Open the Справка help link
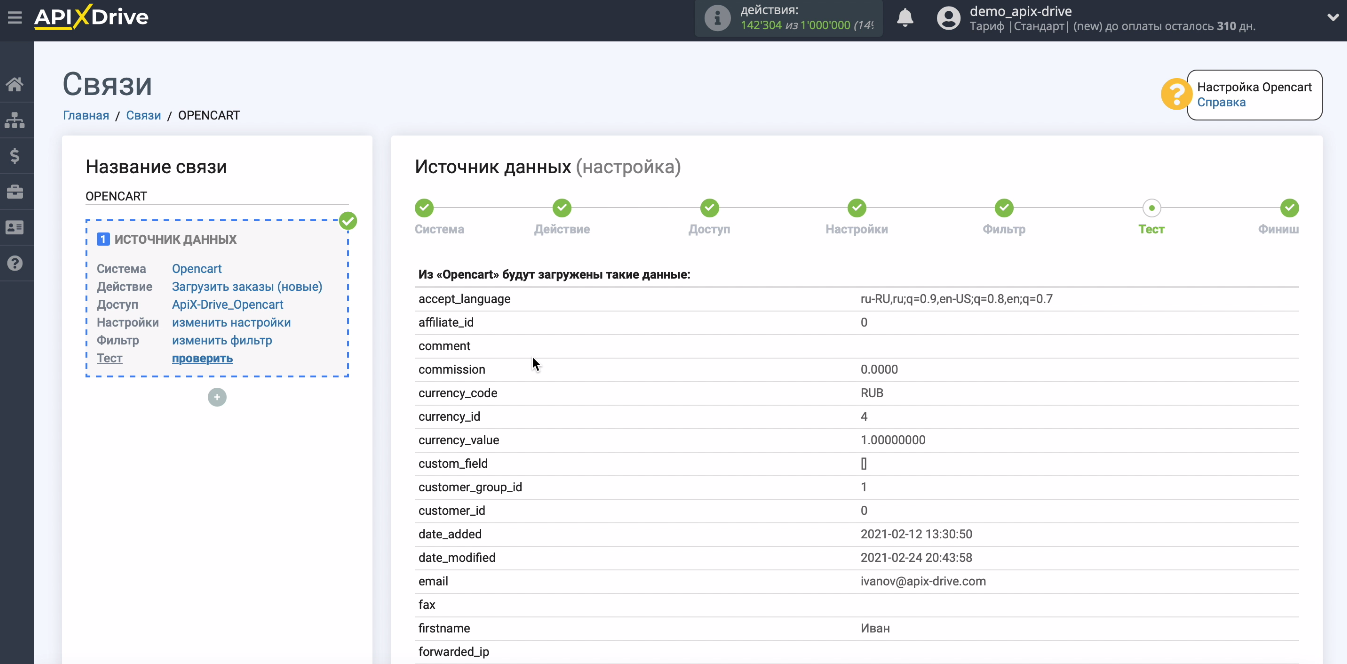Image resolution: width=1347 pixels, height=664 pixels. 1221,102
